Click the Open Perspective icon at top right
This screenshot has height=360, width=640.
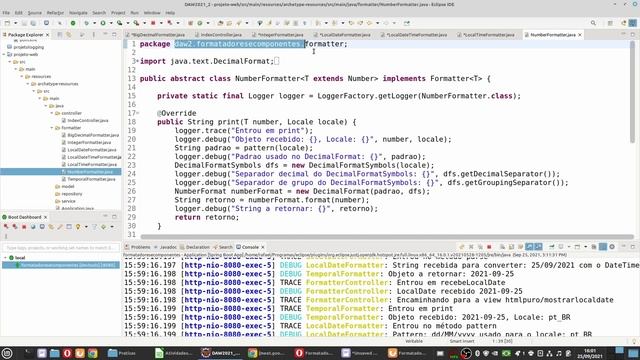(610, 23)
